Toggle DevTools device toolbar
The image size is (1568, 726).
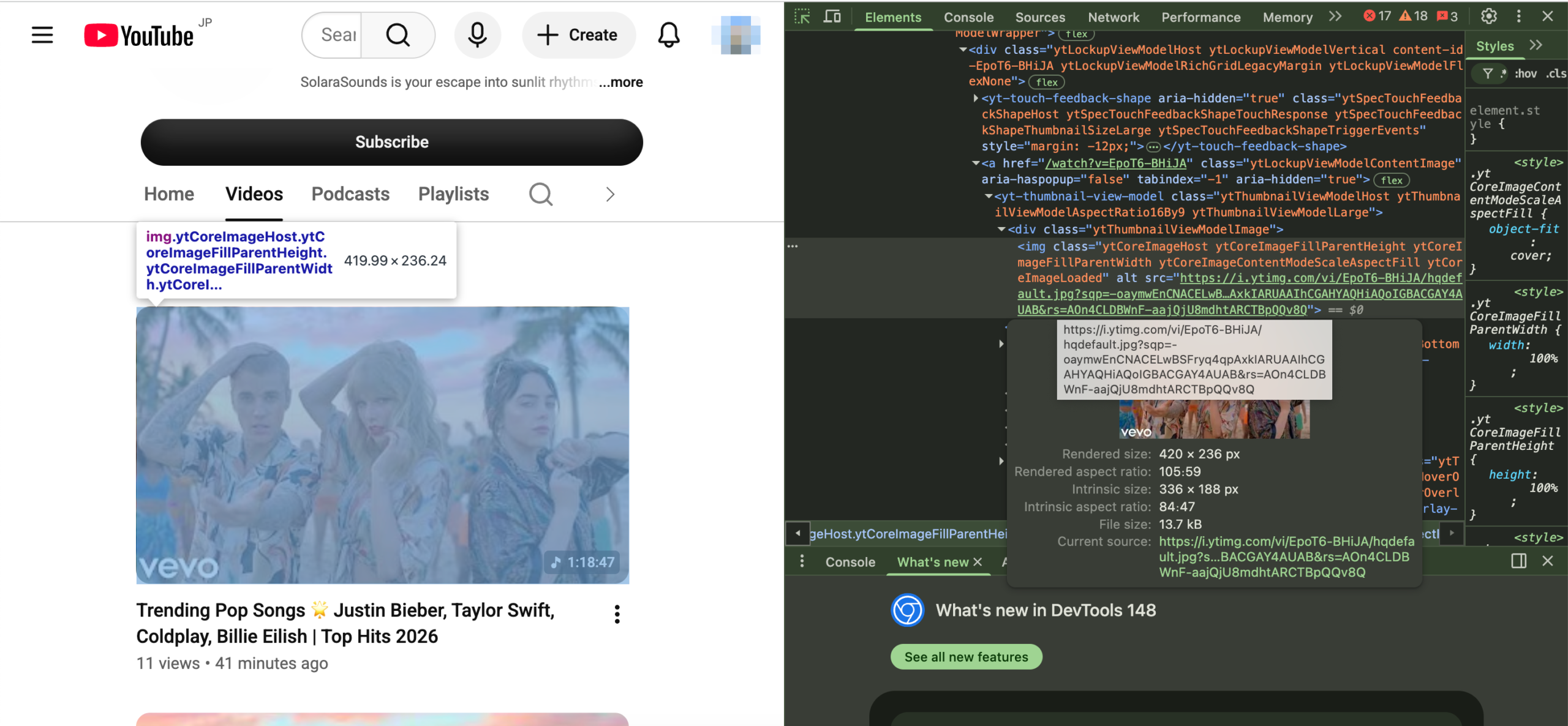coord(832,17)
